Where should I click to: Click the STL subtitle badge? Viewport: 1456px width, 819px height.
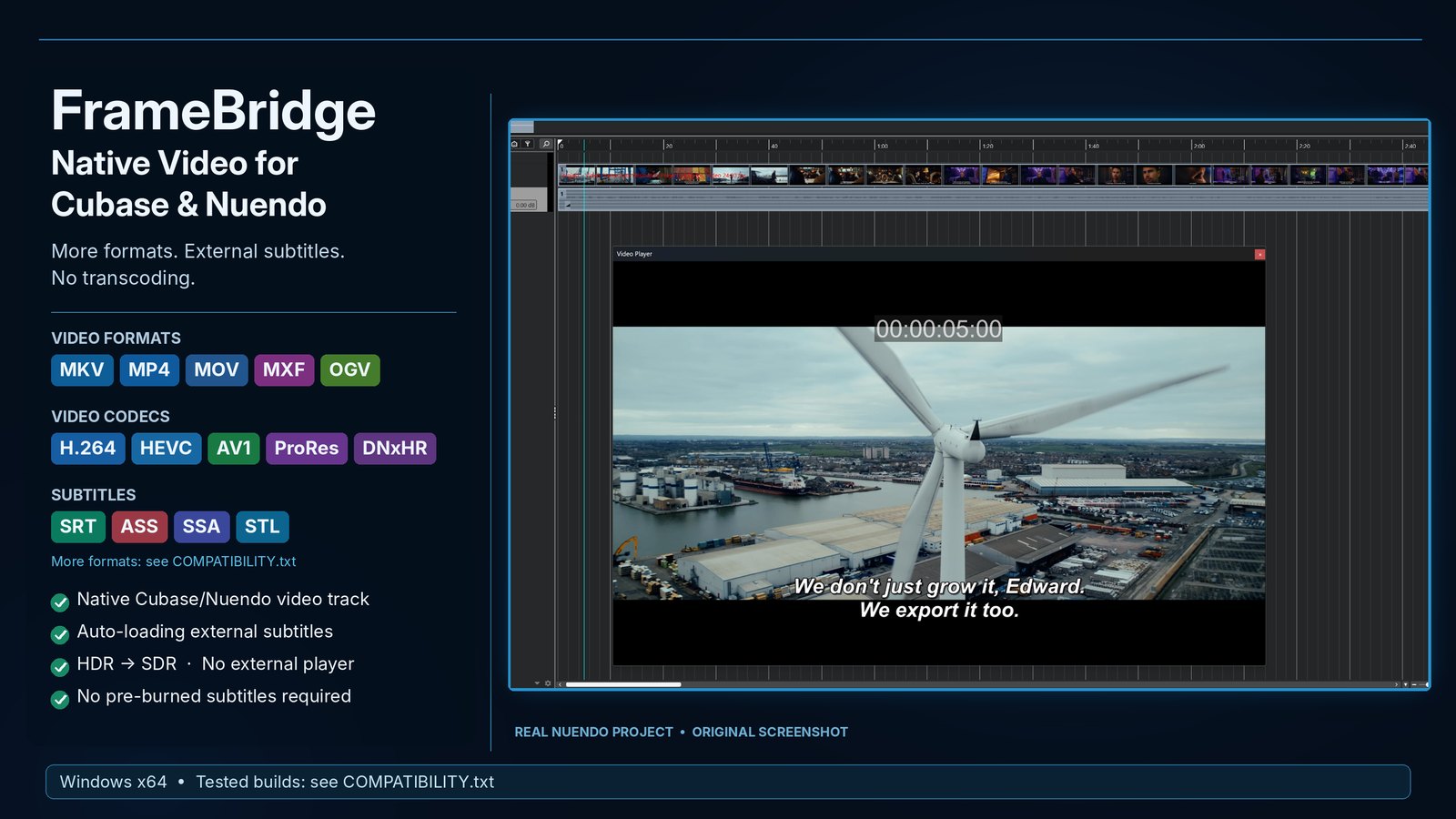pos(262,527)
